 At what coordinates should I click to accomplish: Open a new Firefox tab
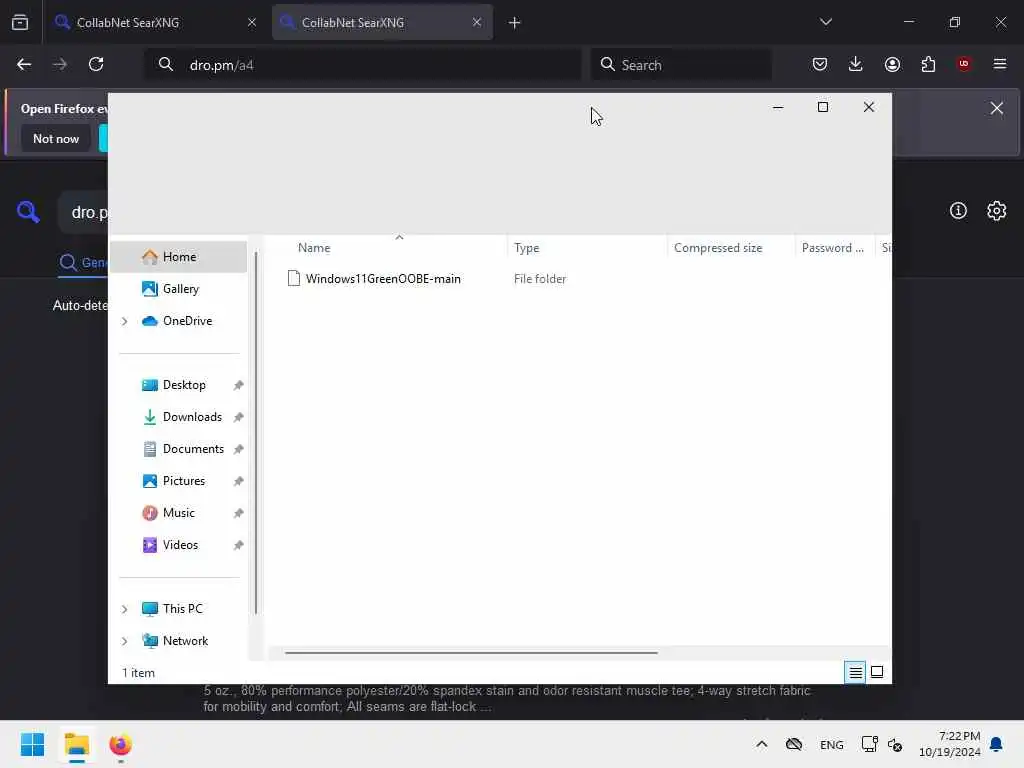[515, 23]
